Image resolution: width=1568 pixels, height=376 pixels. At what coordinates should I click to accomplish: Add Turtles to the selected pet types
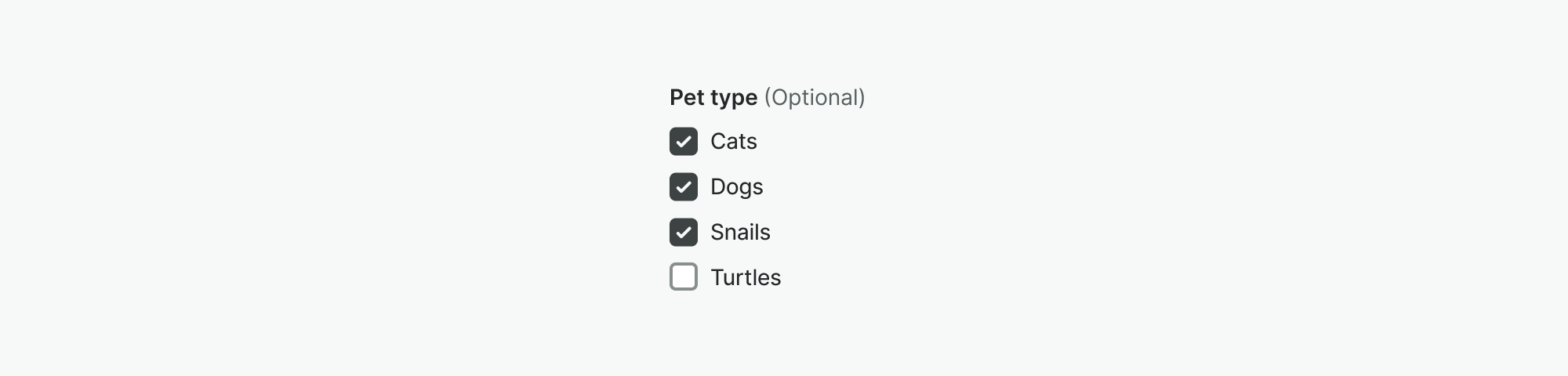(684, 277)
